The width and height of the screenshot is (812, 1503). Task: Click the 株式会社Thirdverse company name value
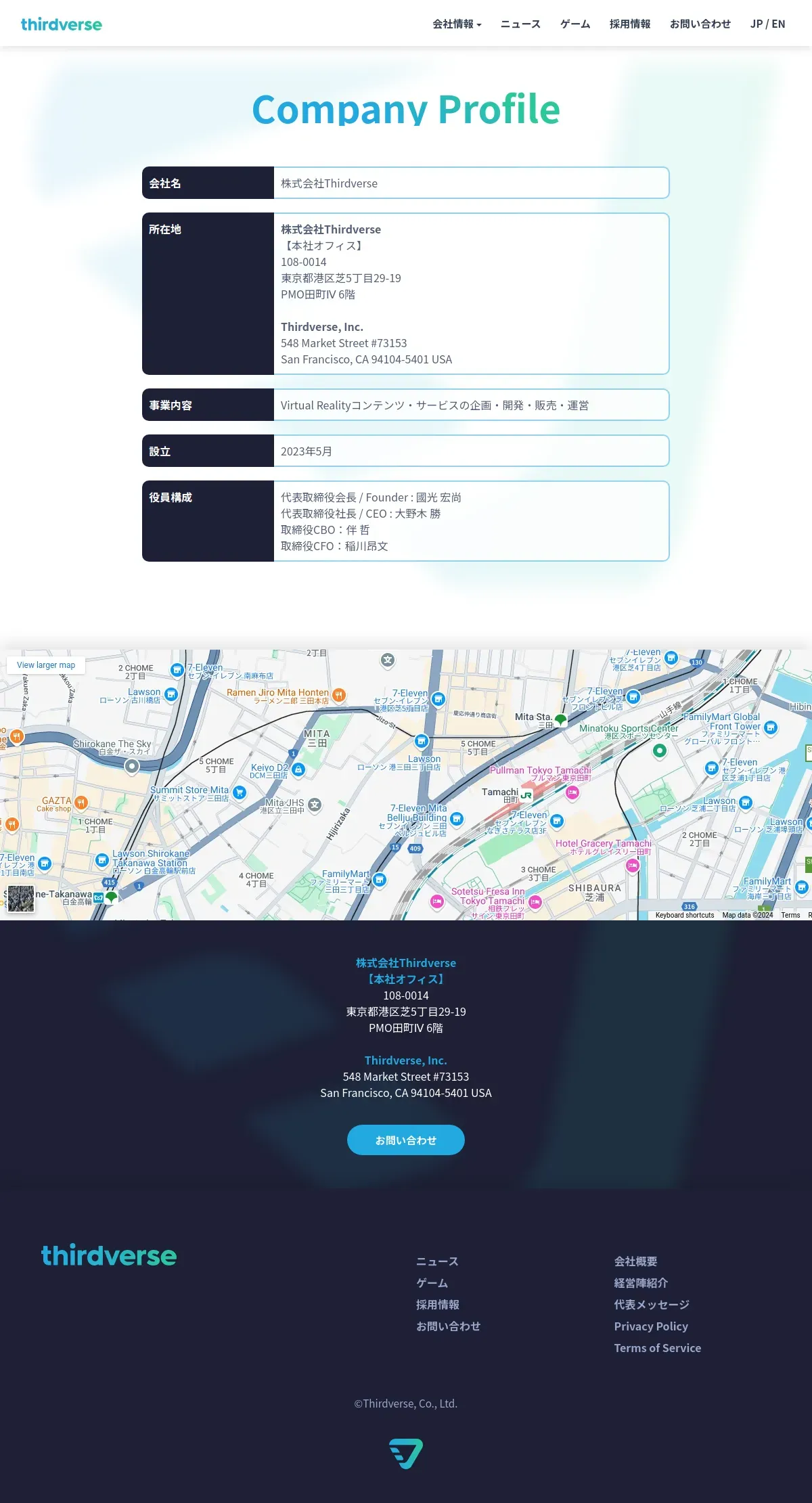(330, 183)
